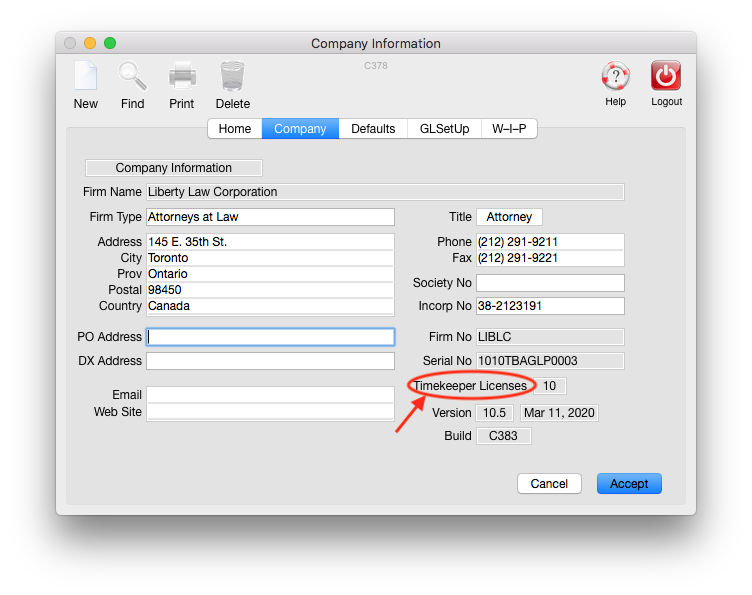Focus the PO Address field
Screen dimensions: 752x595
(x=270, y=337)
